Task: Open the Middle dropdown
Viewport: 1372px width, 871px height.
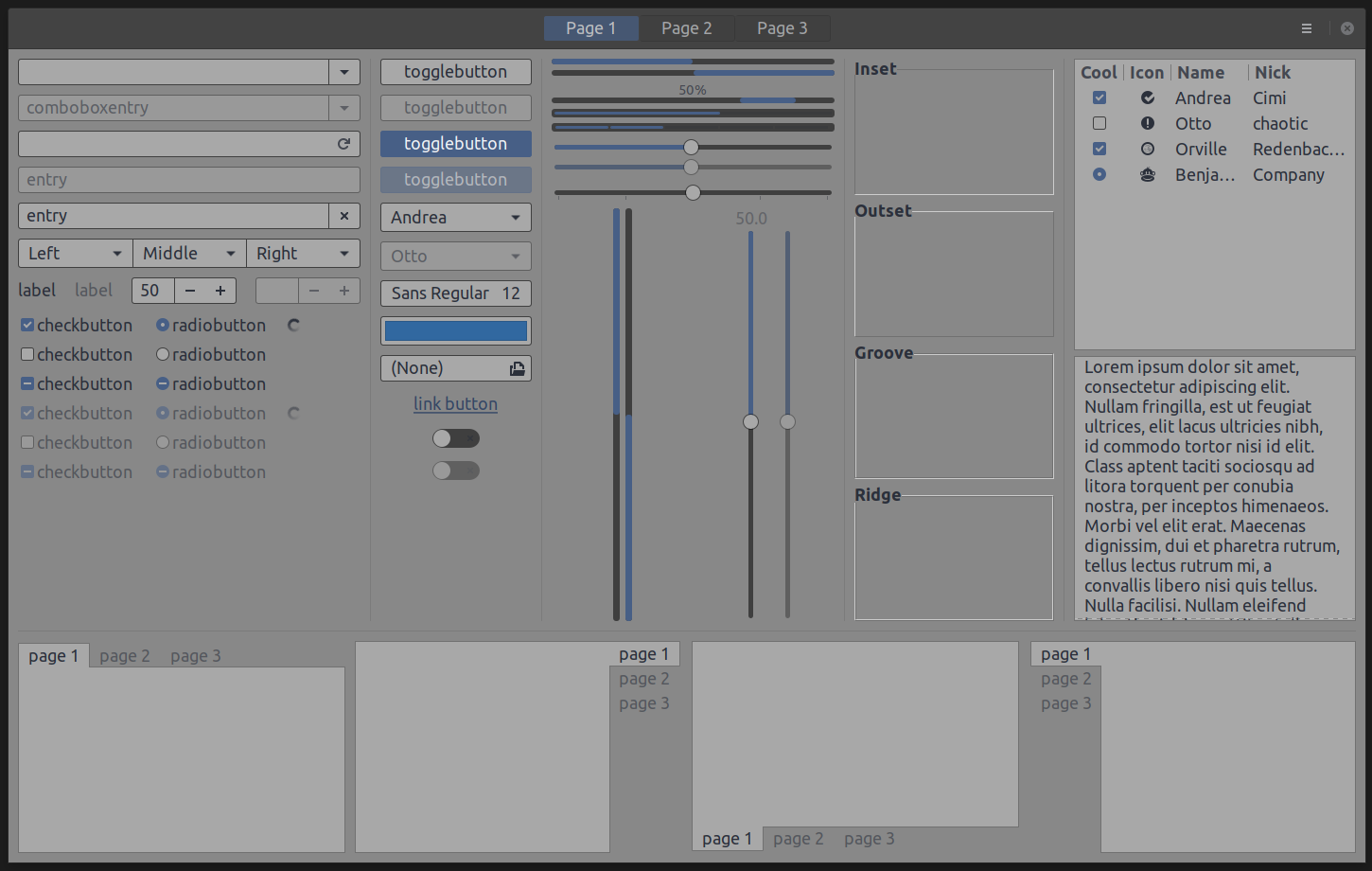Action: pos(189,253)
